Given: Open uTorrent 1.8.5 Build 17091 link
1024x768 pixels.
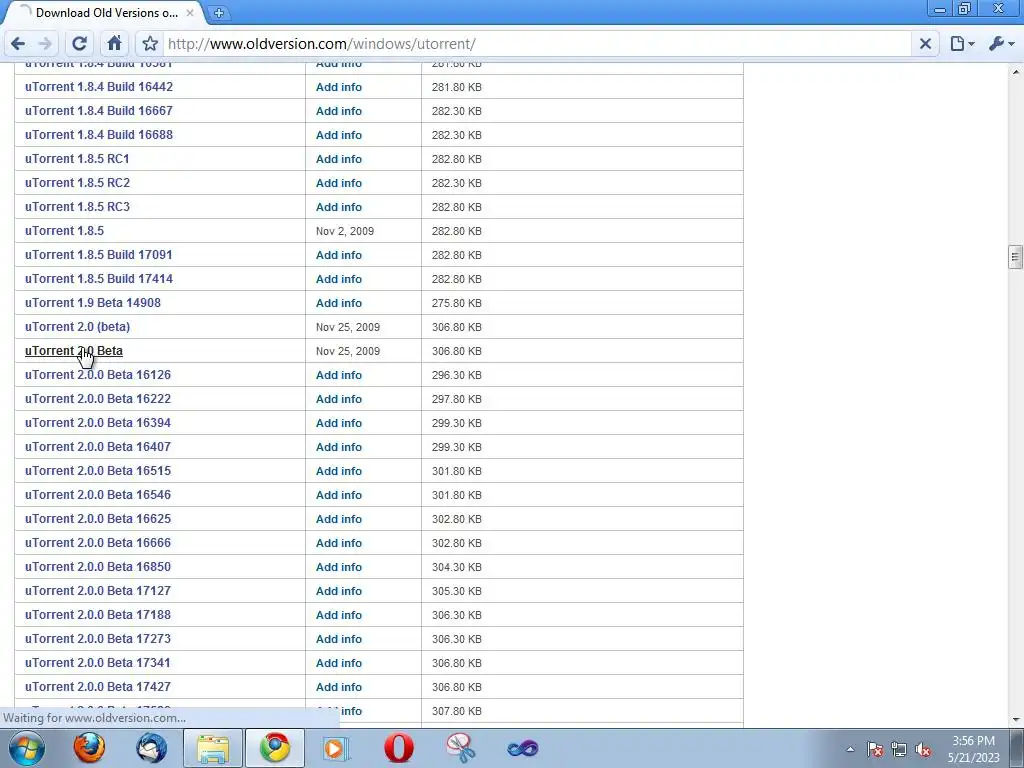Looking at the screenshot, I should [x=99, y=255].
